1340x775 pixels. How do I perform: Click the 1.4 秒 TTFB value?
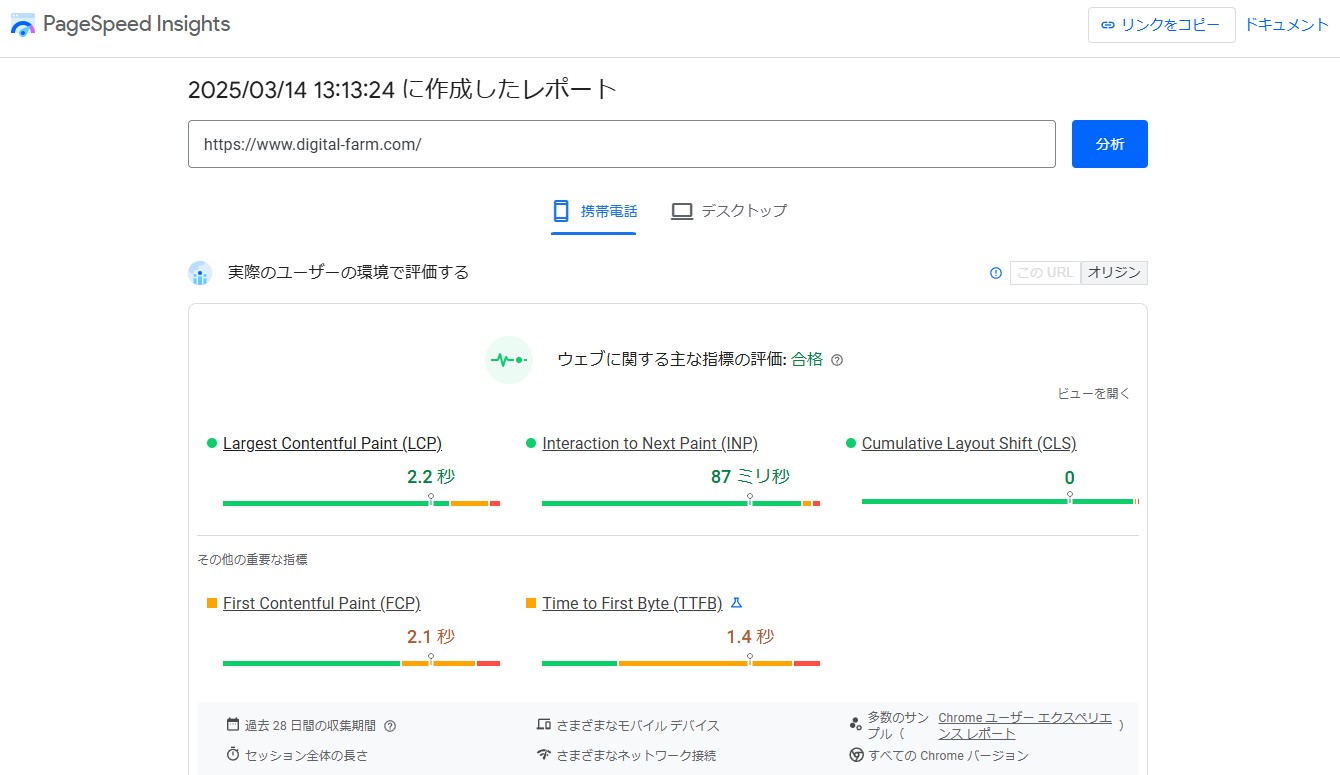pyautogui.click(x=750, y=637)
